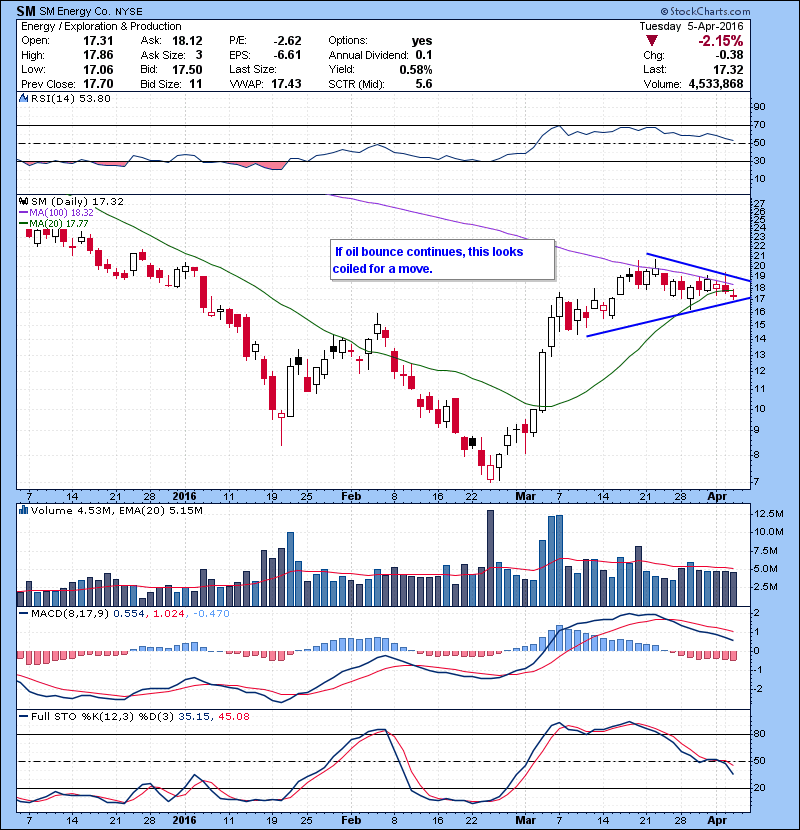Click the volume bars icon next to Volume label
The height and width of the screenshot is (830, 800).
tap(23, 510)
